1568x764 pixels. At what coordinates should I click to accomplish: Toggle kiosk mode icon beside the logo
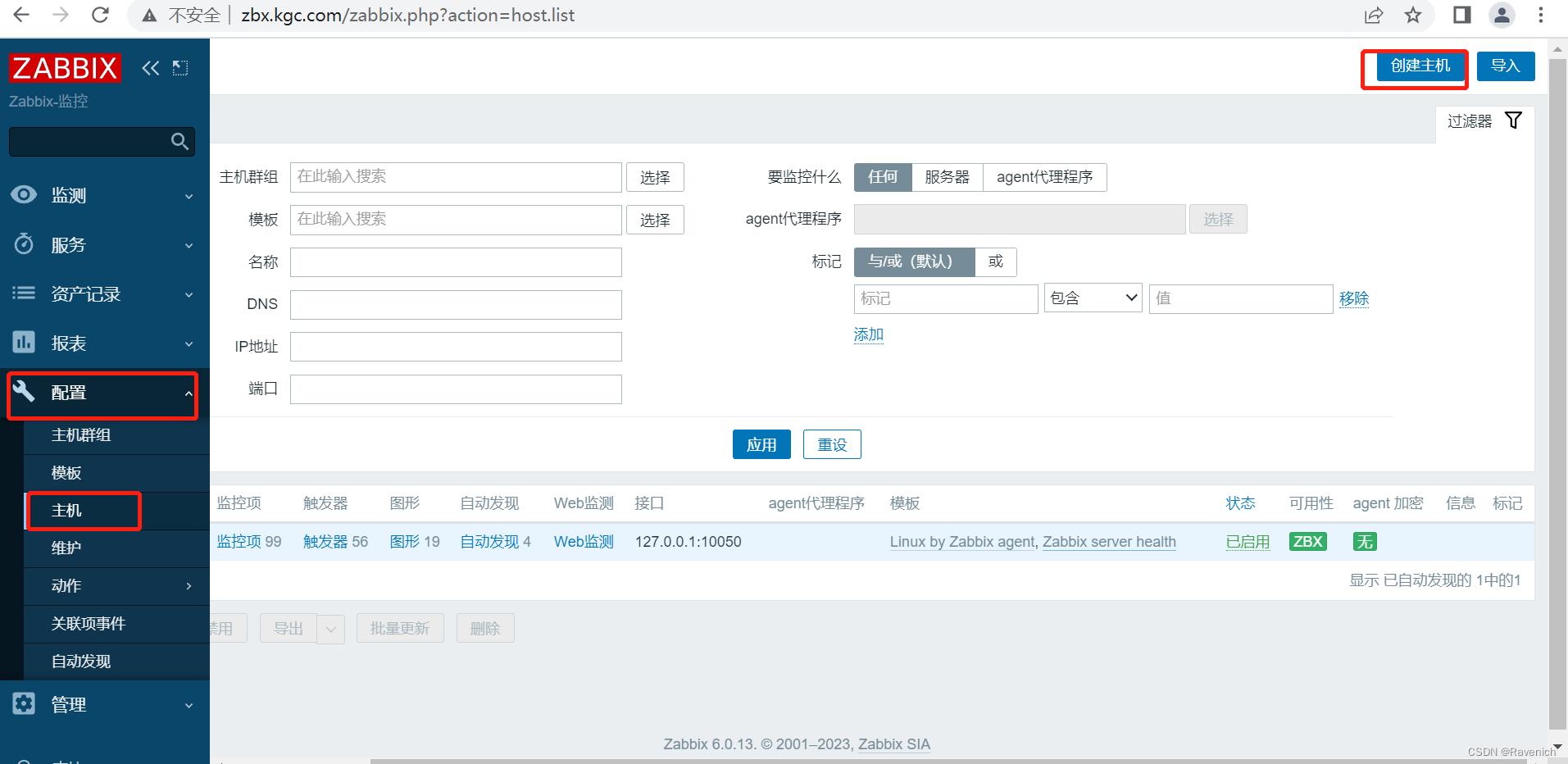(180, 68)
